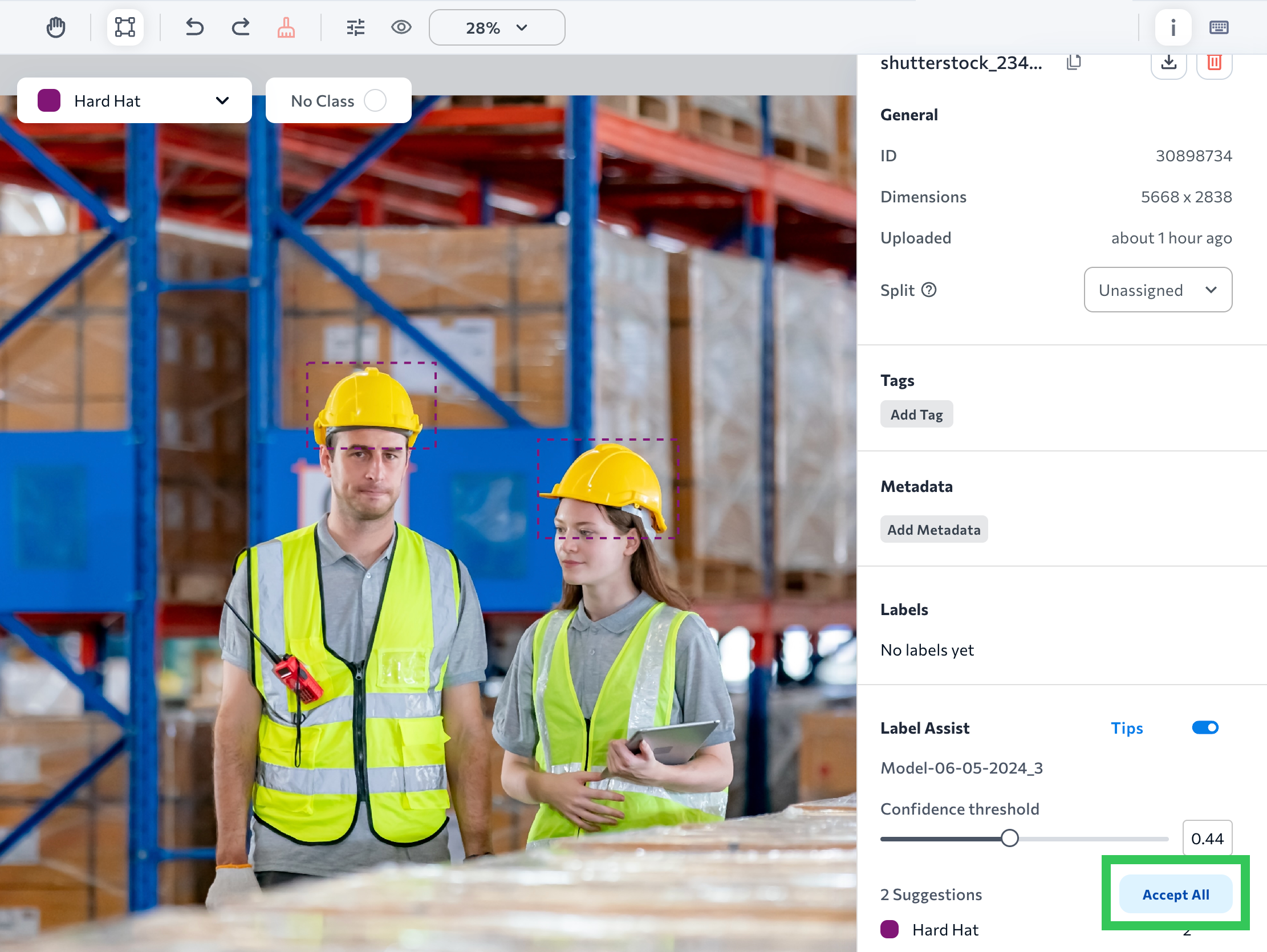Open the Label Assist Tips link
This screenshot has height=952, width=1267.
click(1126, 728)
